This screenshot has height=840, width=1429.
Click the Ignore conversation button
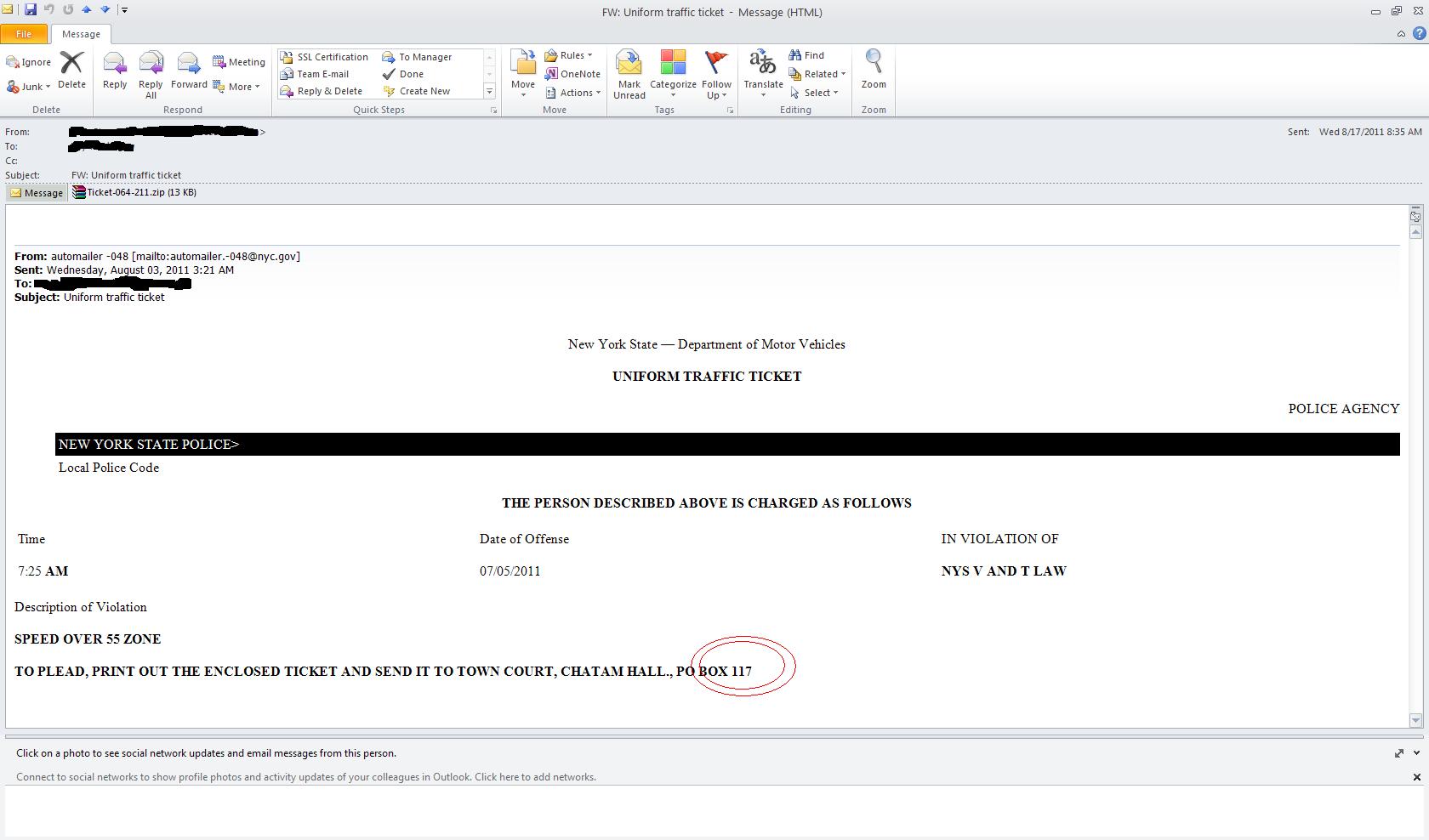[29, 62]
